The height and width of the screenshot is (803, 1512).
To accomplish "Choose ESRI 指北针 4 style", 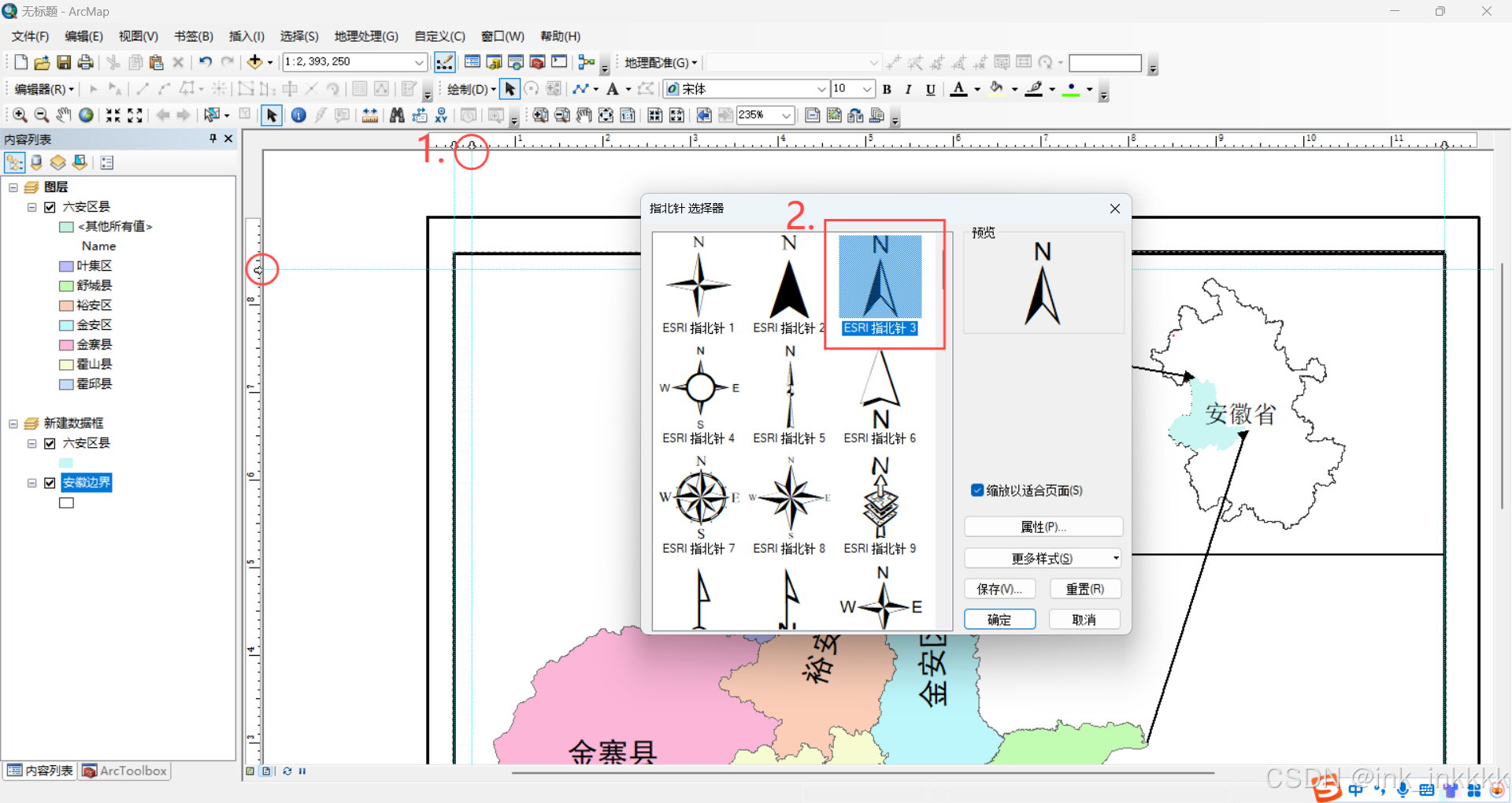I will 699,394.
